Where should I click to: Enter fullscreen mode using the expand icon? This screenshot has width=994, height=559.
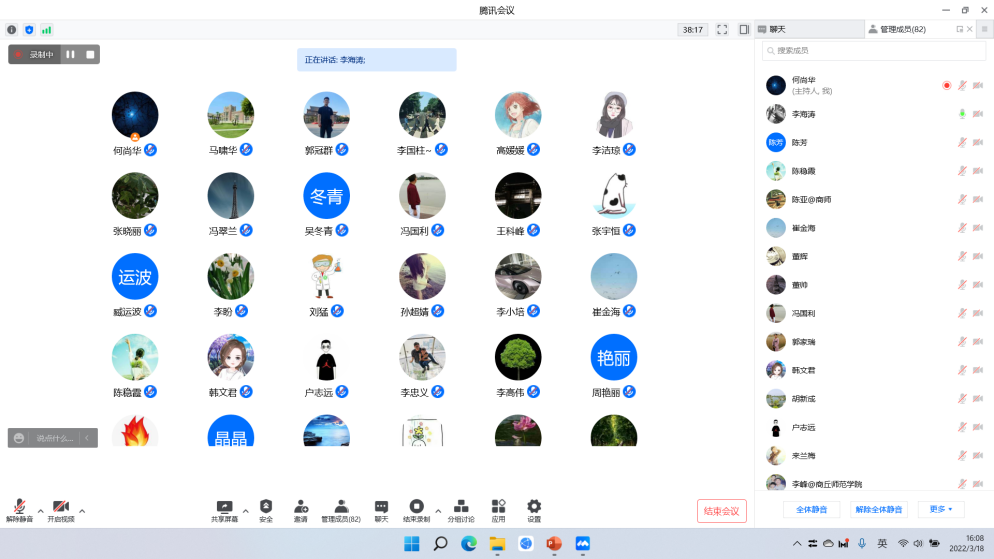(x=722, y=30)
